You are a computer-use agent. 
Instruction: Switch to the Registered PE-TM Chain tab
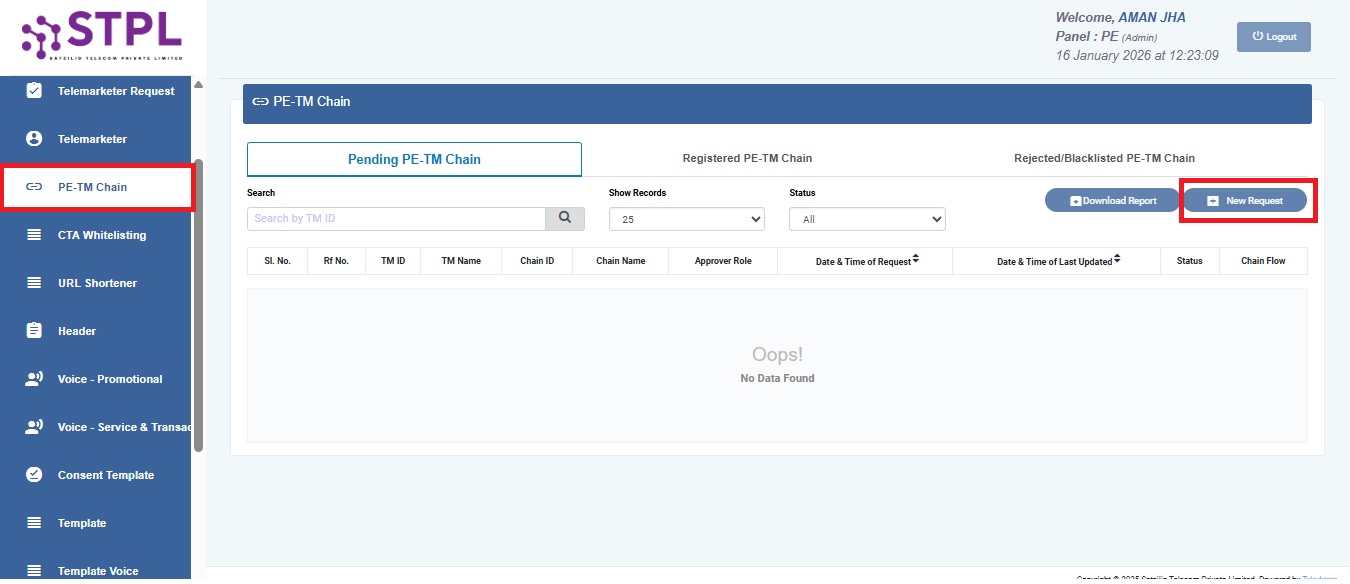tap(747, 158)
